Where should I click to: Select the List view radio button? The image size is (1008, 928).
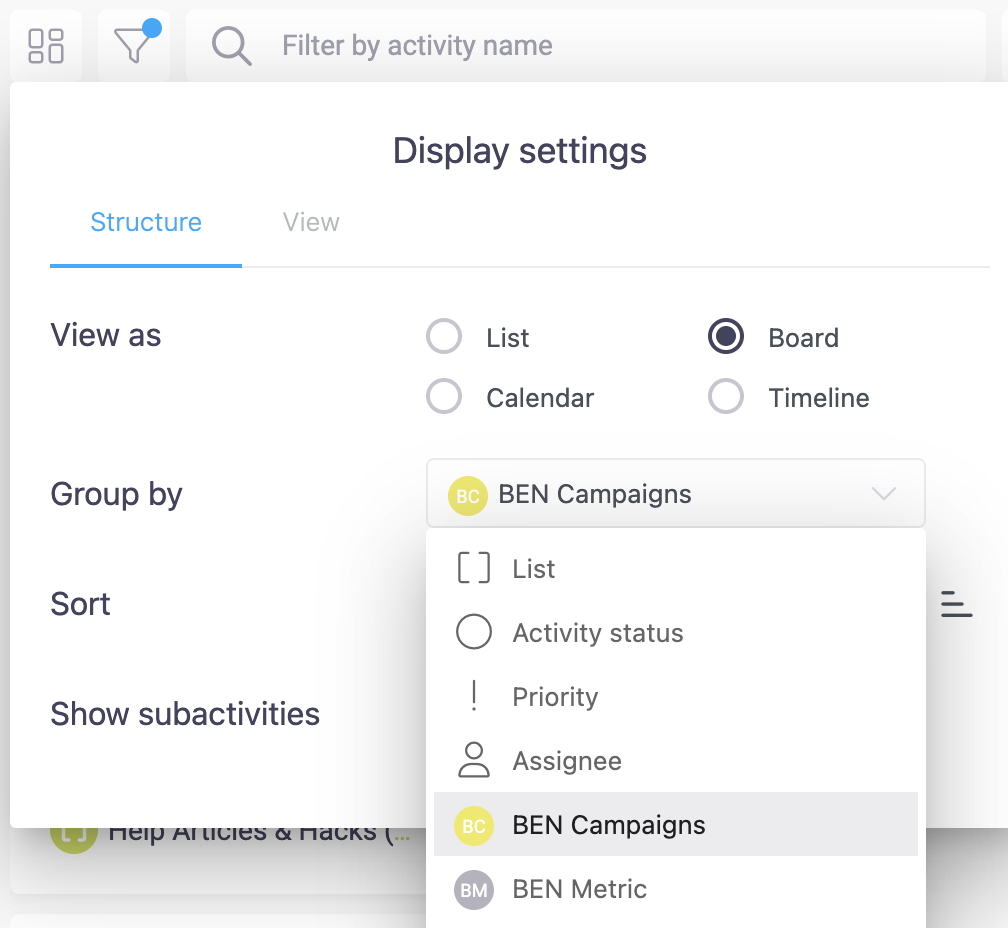click(x=444, y=338)
